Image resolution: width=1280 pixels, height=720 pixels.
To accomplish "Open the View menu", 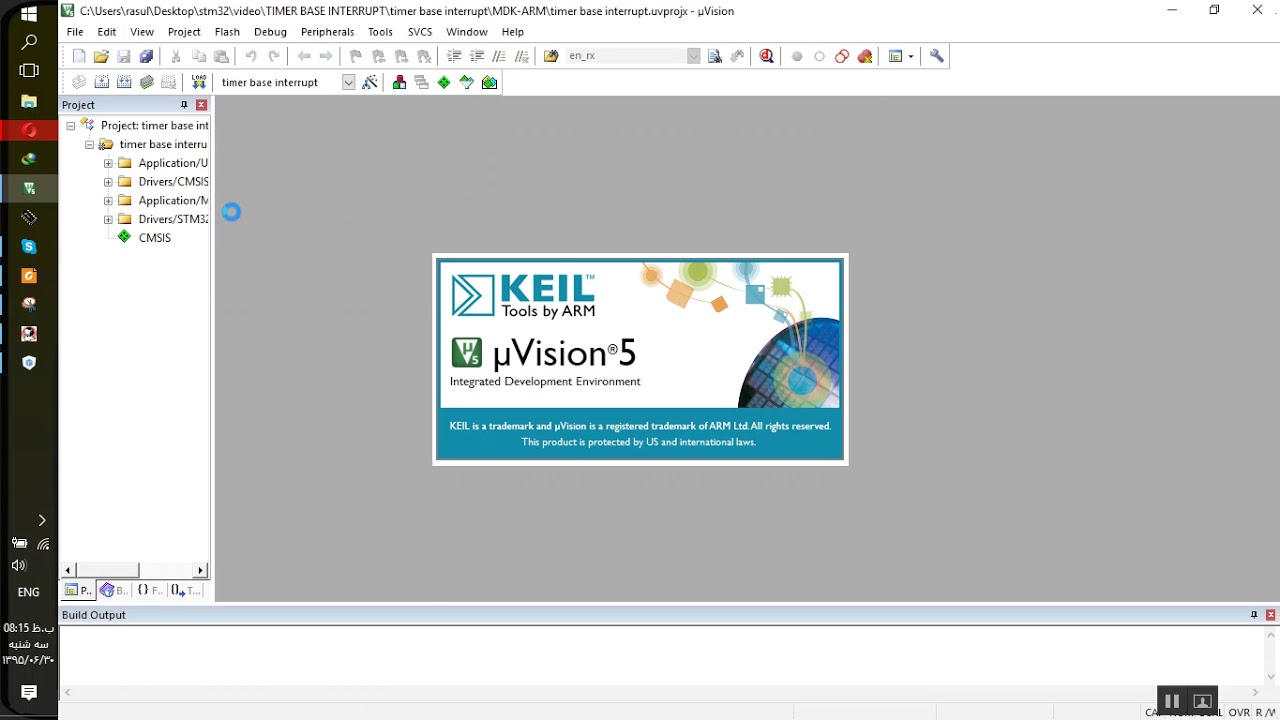I will [142, 32].
